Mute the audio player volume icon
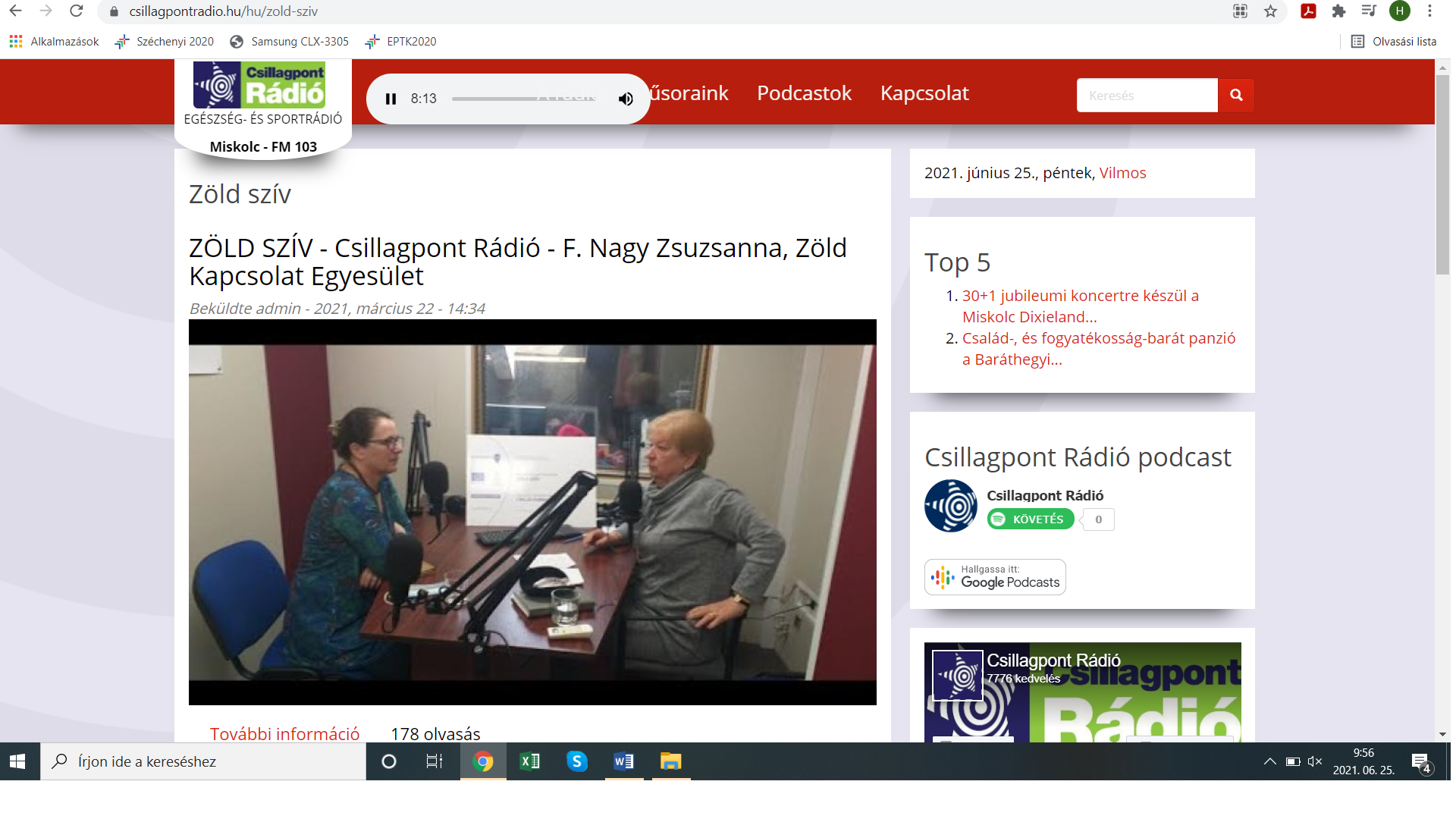This screenshot has height=819, width=1456. [x=626, y=99]
